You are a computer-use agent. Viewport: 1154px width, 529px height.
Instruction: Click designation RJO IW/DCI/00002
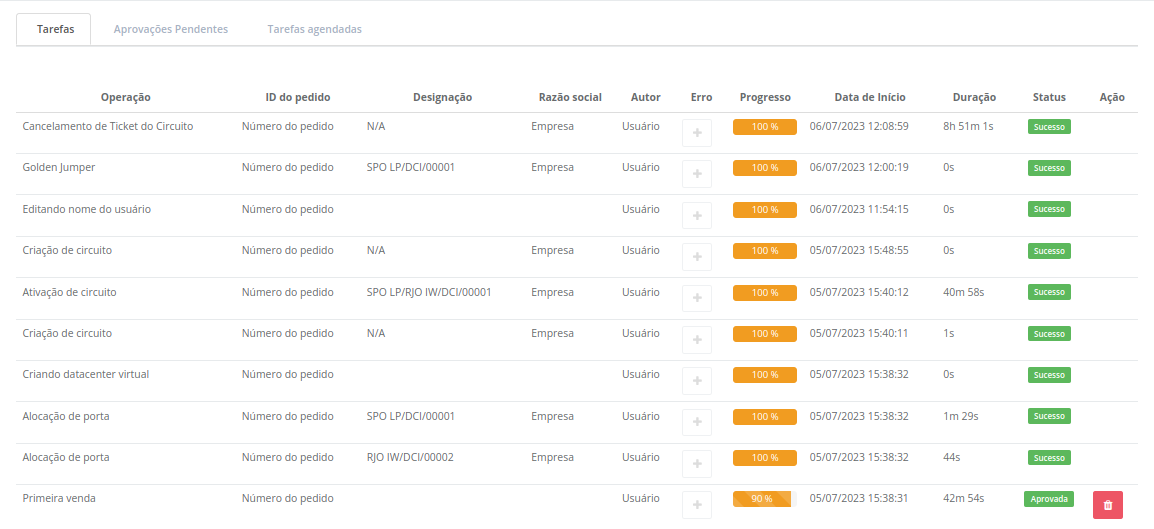coord(410,457)
